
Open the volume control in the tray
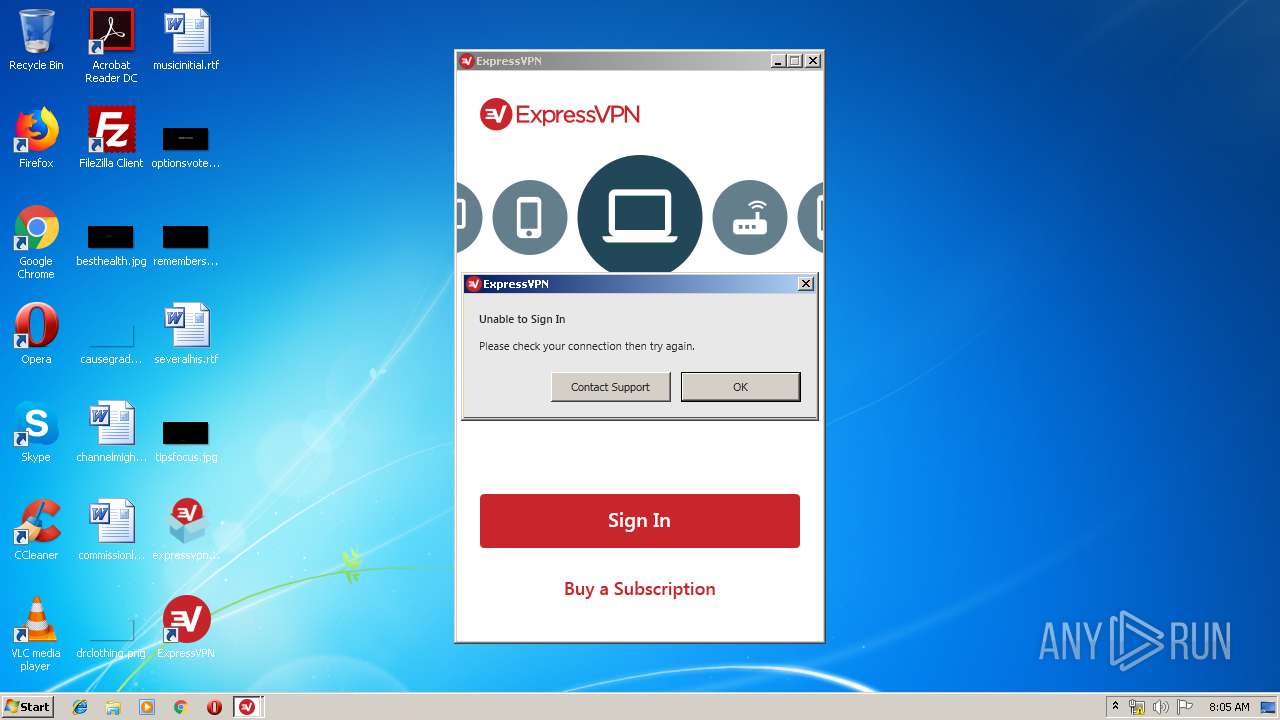click(1161, 707)
